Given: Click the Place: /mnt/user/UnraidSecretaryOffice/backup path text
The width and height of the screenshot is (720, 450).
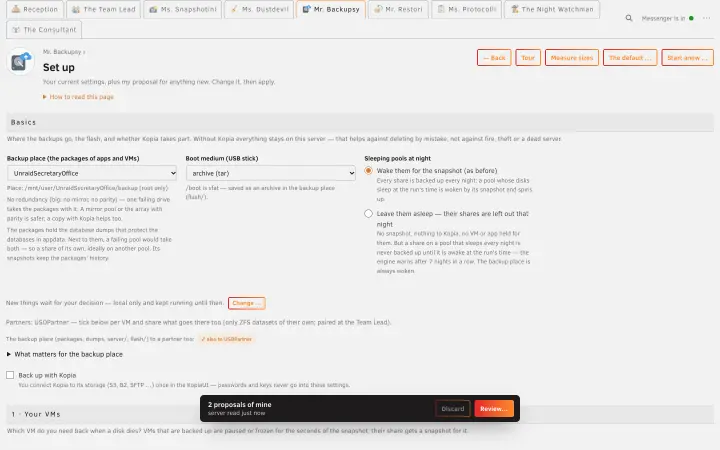Looking at the screenshot, I should coord(87,188).
